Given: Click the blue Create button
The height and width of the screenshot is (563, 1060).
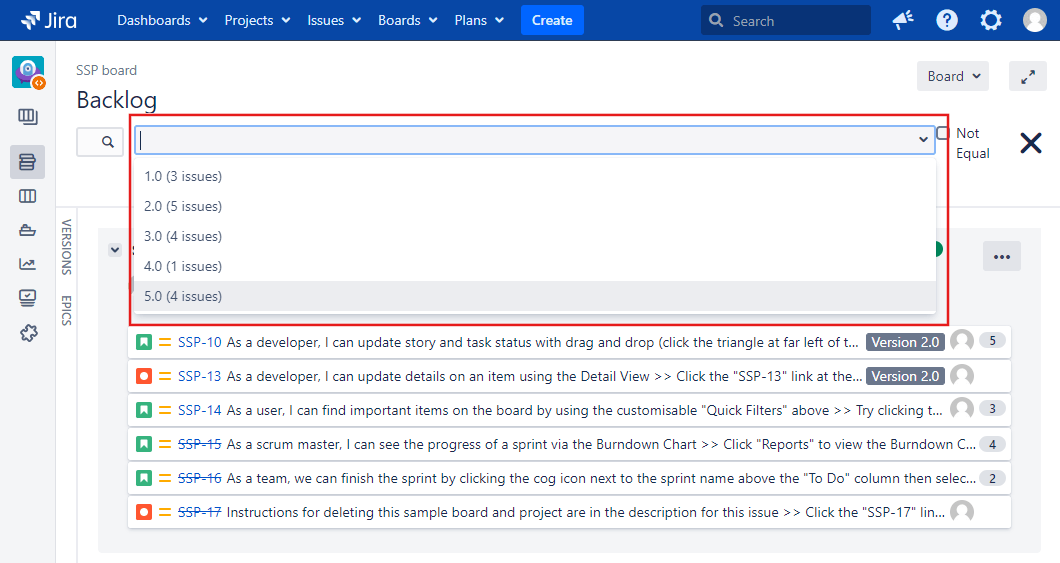Looking at the screenshot, I should (552, 20).
